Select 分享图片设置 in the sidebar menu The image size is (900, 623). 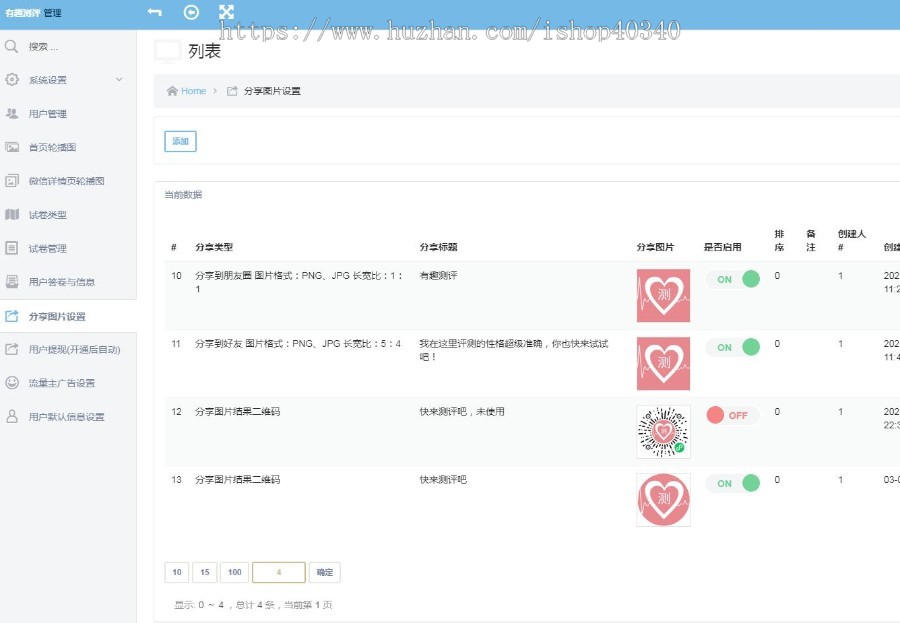coord(60,315)
